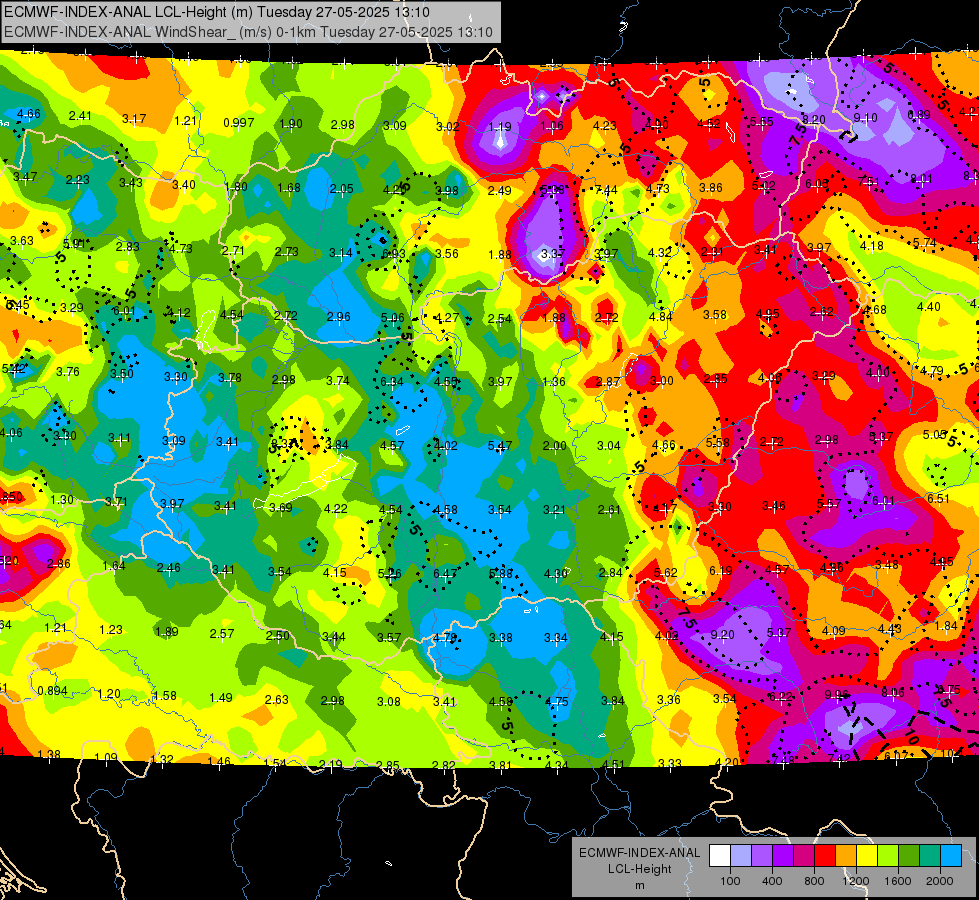979x900 pixels.
Task: Click the ECMWF-INDEX-ANAL label in the legend box
Action: point(639,853)
